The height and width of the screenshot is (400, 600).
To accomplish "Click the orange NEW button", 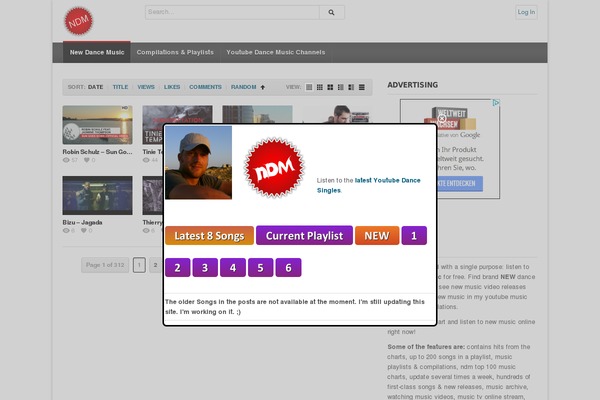I will click(377, 235).
